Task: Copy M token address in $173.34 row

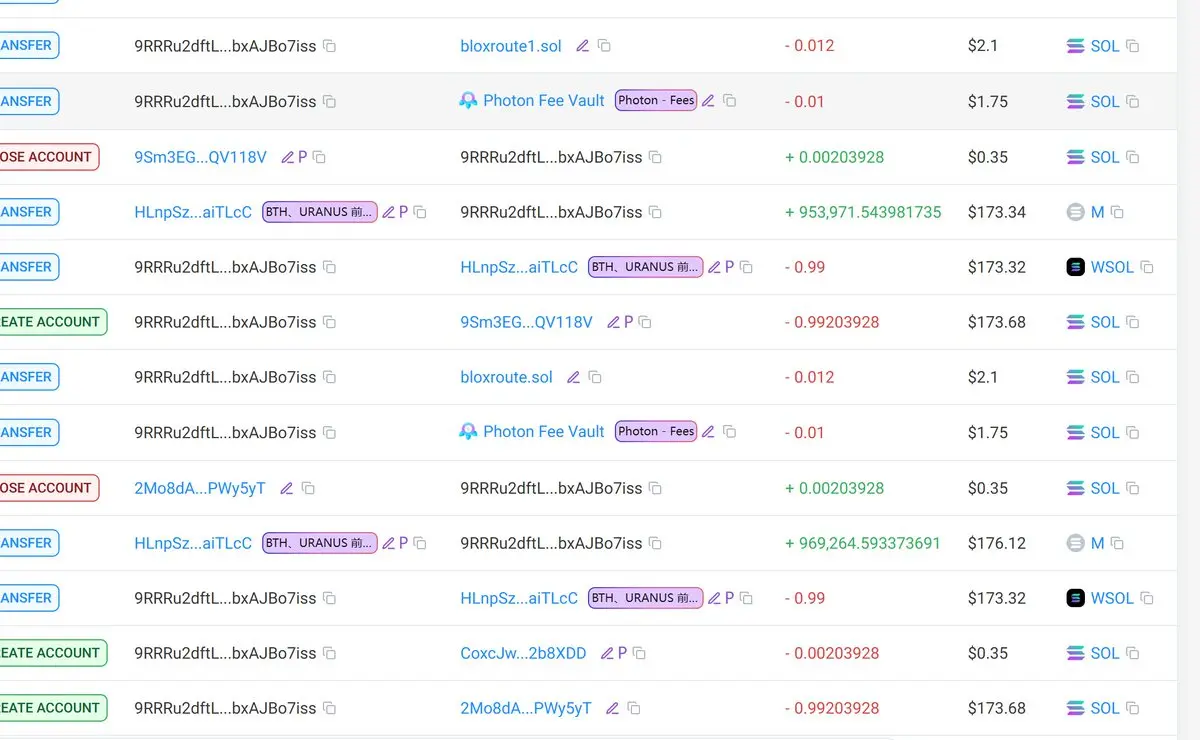Action: (1117, 212)
